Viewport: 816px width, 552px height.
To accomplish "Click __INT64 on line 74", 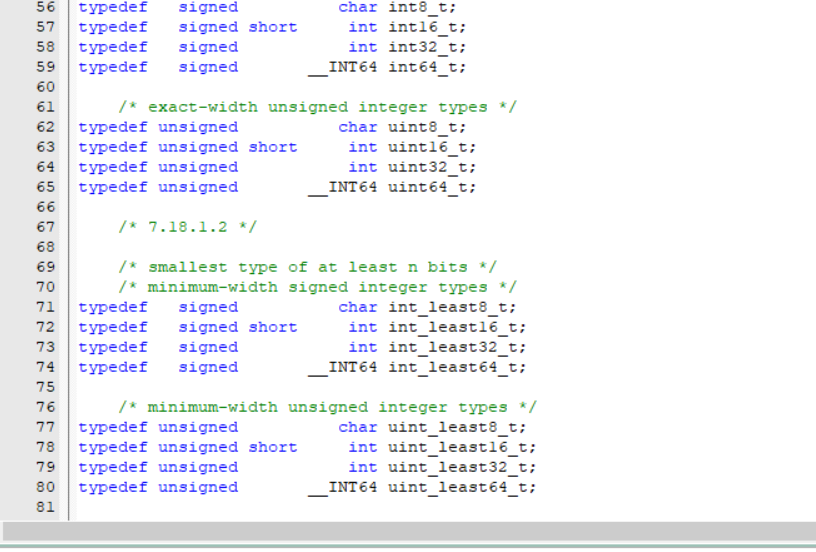I will [x=342, y=368].
